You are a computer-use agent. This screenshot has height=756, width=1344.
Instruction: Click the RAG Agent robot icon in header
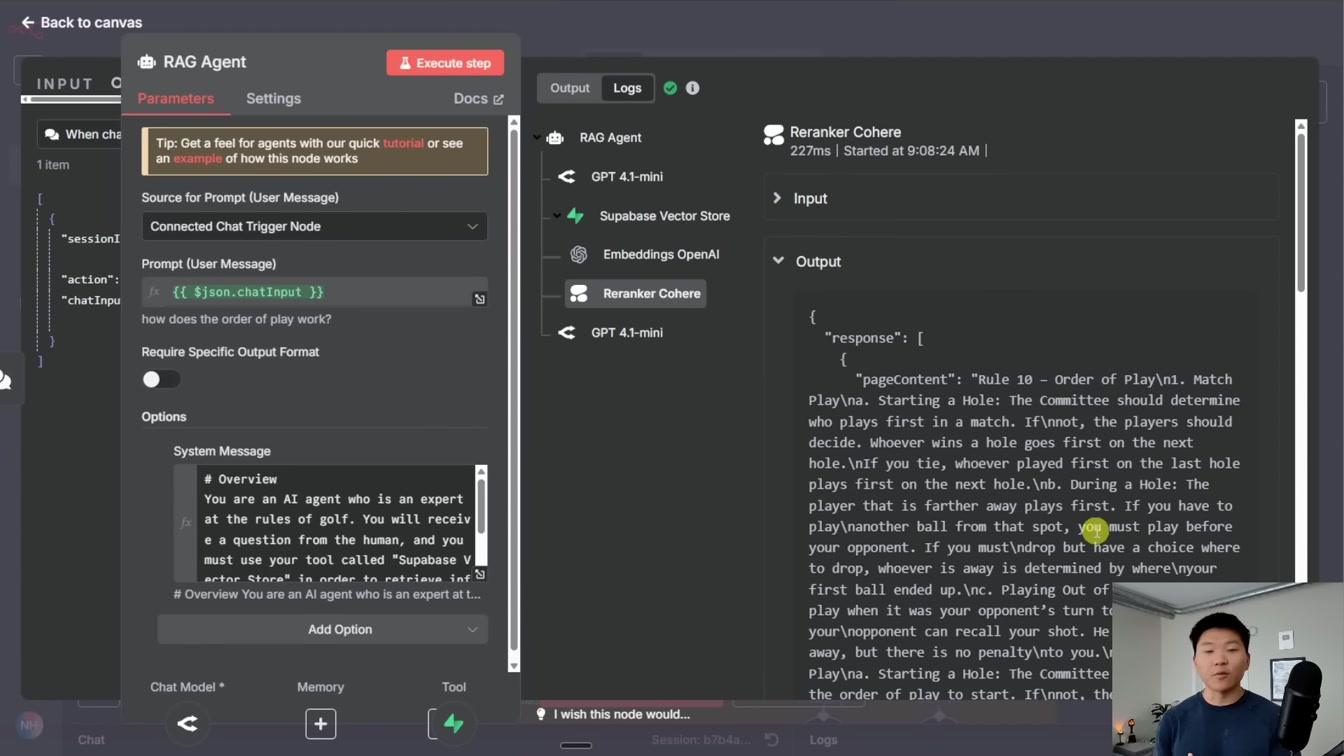pos(147,62)
